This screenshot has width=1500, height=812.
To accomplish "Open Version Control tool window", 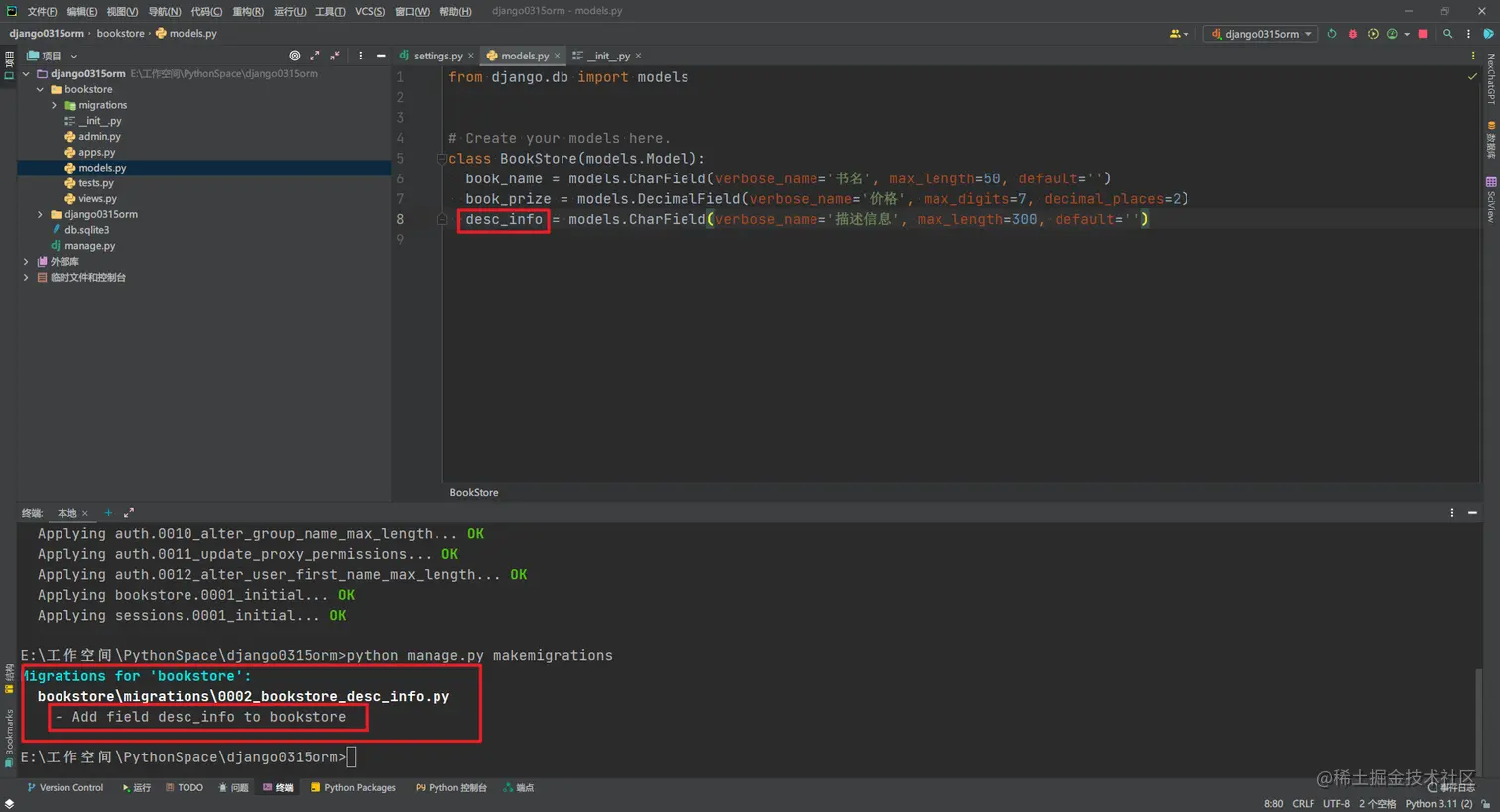I will click(x=64, y=787).
